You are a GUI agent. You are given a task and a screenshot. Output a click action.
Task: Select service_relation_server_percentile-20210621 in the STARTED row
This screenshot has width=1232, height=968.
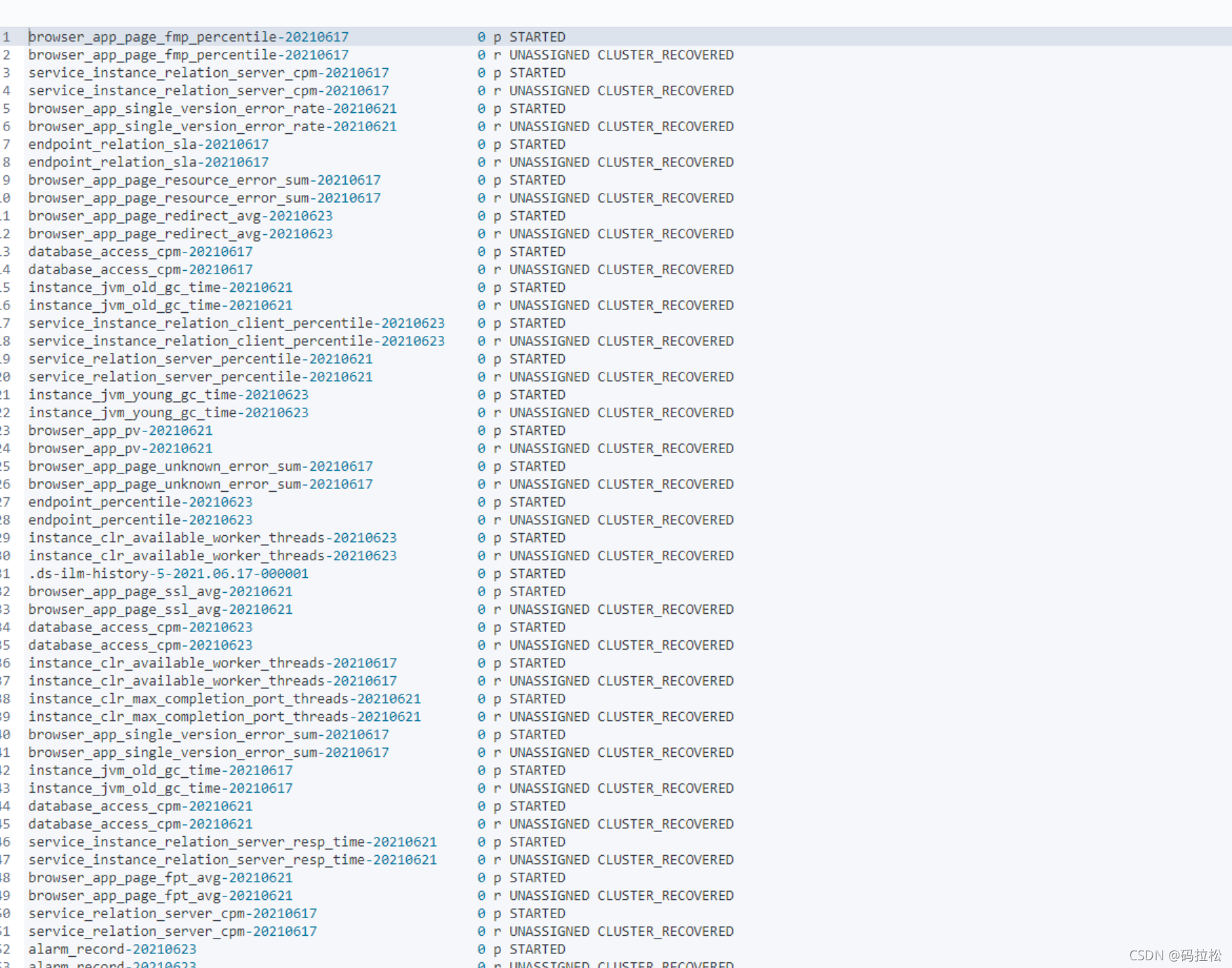click(201, 359)
